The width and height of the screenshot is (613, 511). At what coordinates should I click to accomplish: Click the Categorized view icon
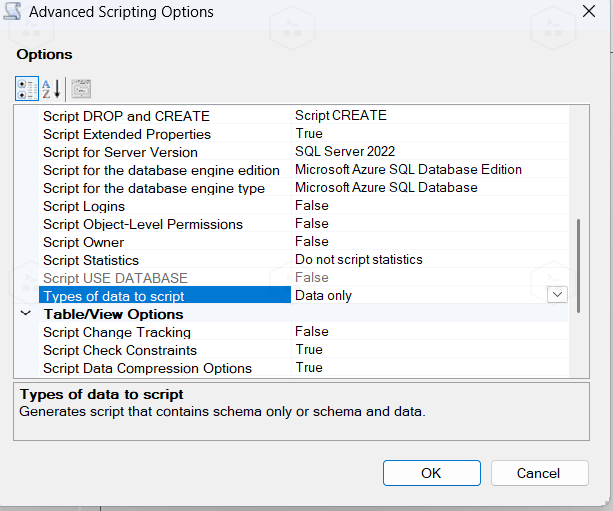(27, 88)
